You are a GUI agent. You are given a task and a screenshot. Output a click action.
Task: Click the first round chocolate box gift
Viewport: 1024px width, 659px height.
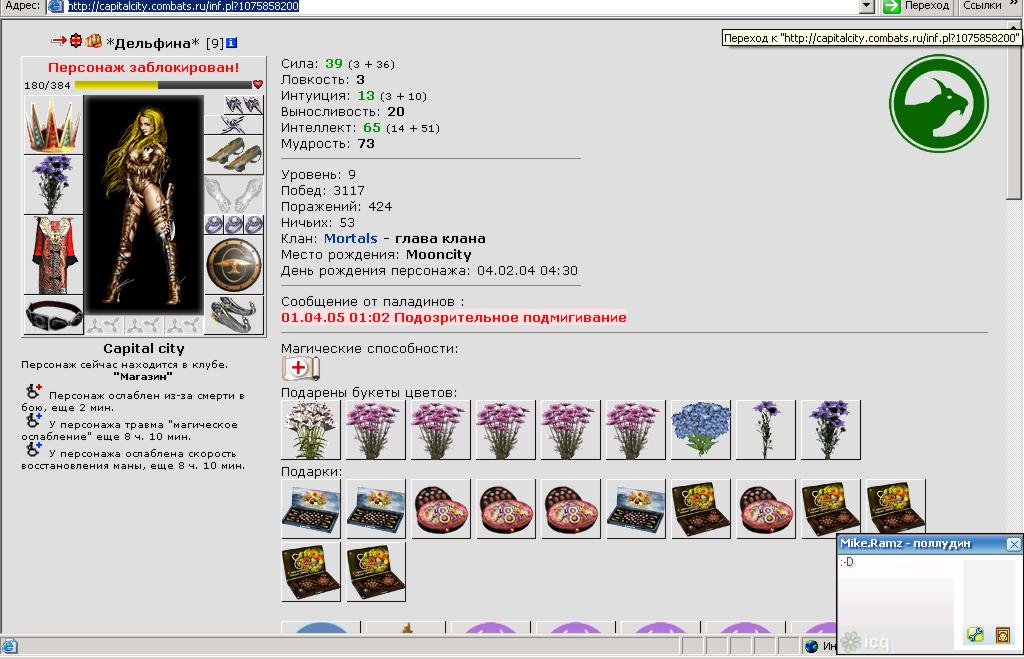[x=441, y=509]
